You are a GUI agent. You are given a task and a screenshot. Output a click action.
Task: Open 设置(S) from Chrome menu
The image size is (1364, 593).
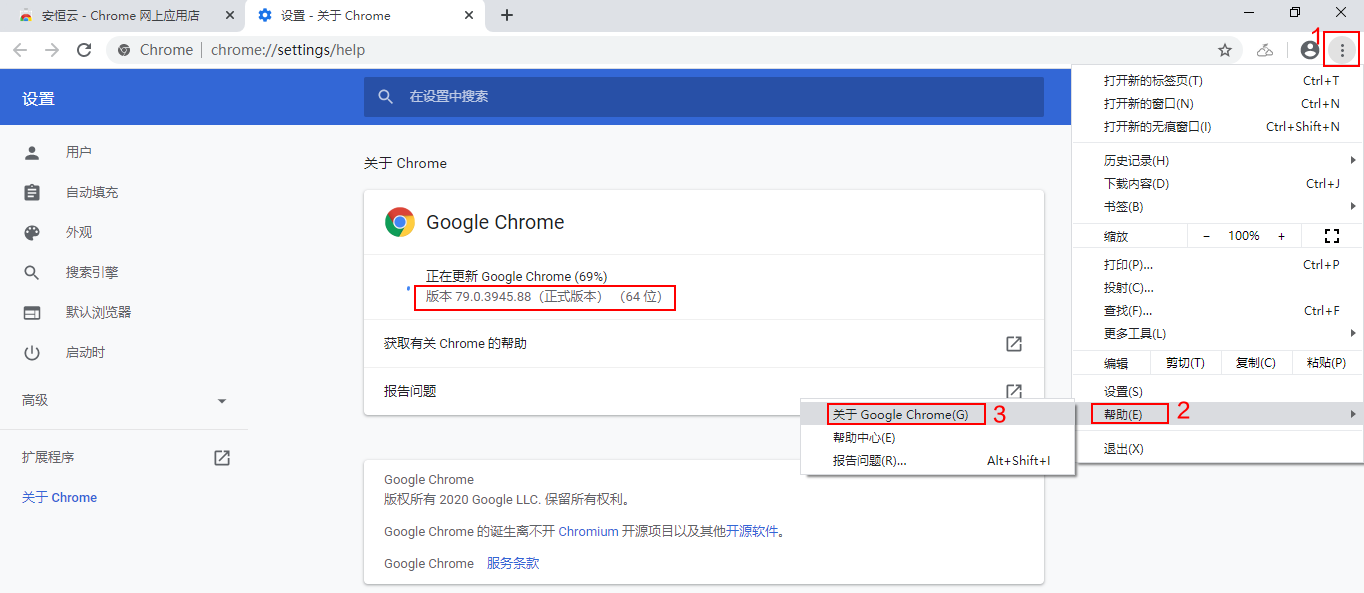click(x=1217, y=391)
